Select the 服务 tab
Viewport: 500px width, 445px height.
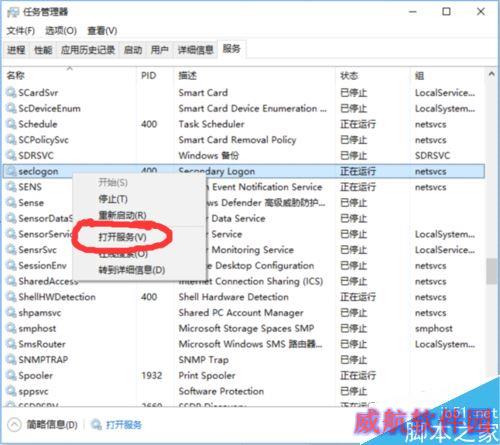(x=232, y=49)
